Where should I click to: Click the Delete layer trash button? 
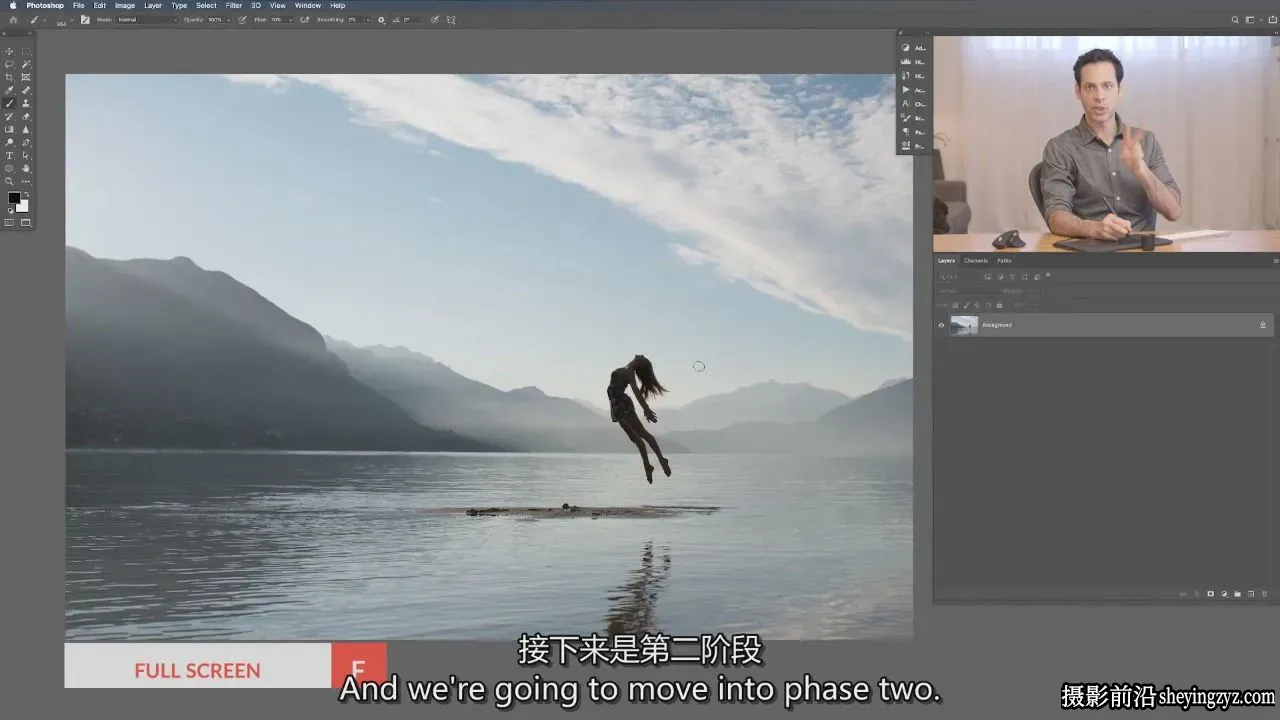[1265, 594]
